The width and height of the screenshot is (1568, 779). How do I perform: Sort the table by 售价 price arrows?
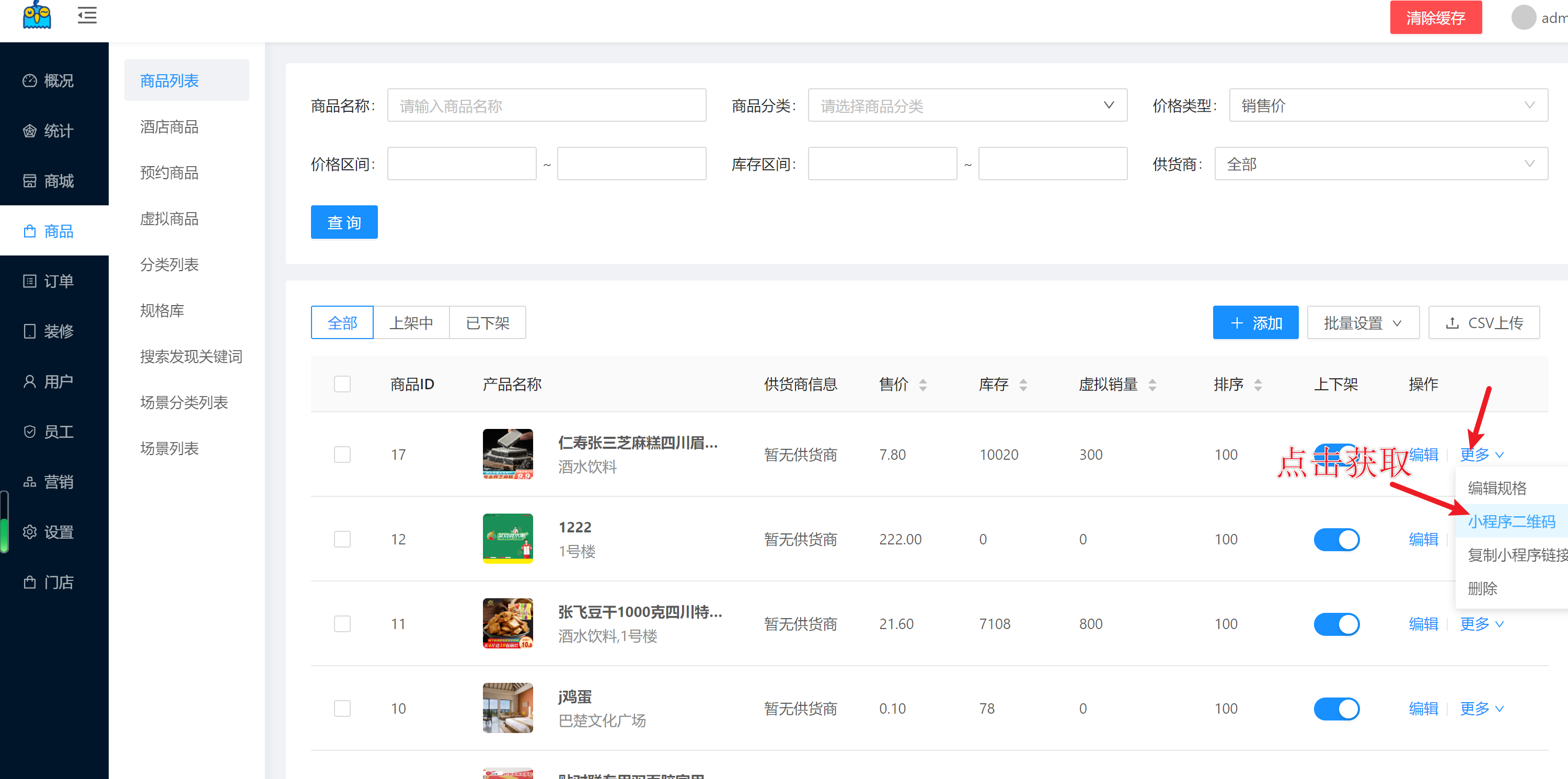(x=923, y=385)
